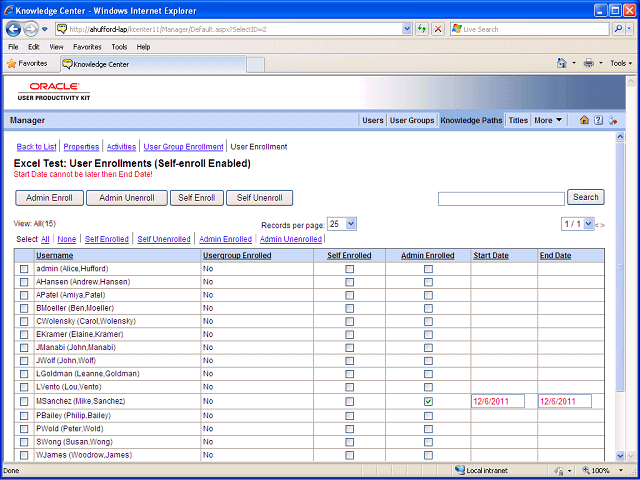Refresh the page with the green arrows icon

coord(422,29)
